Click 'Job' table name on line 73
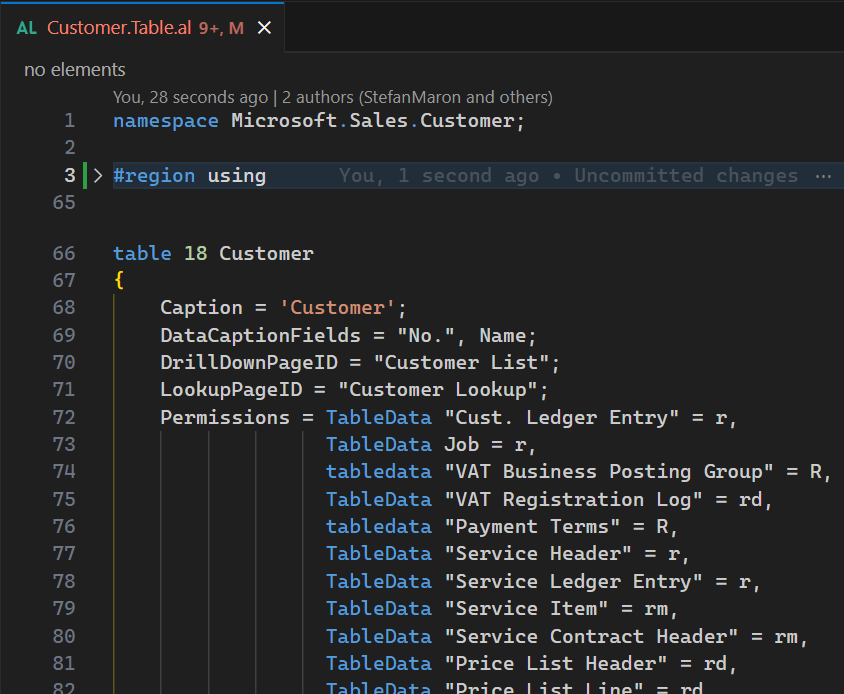This screenshot has height=694, width=844. tap(461, 445)
